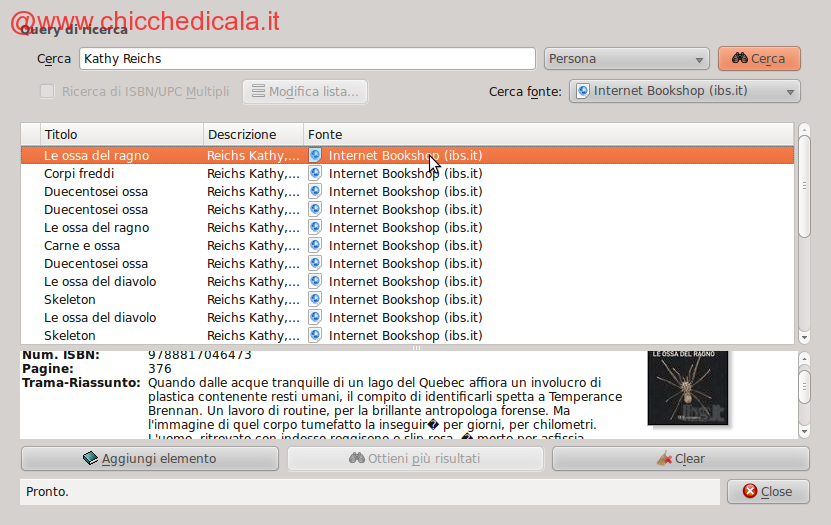Click source icon in Corpi freddi row
The image size is (831, 525).
click(x=315, y=174)
